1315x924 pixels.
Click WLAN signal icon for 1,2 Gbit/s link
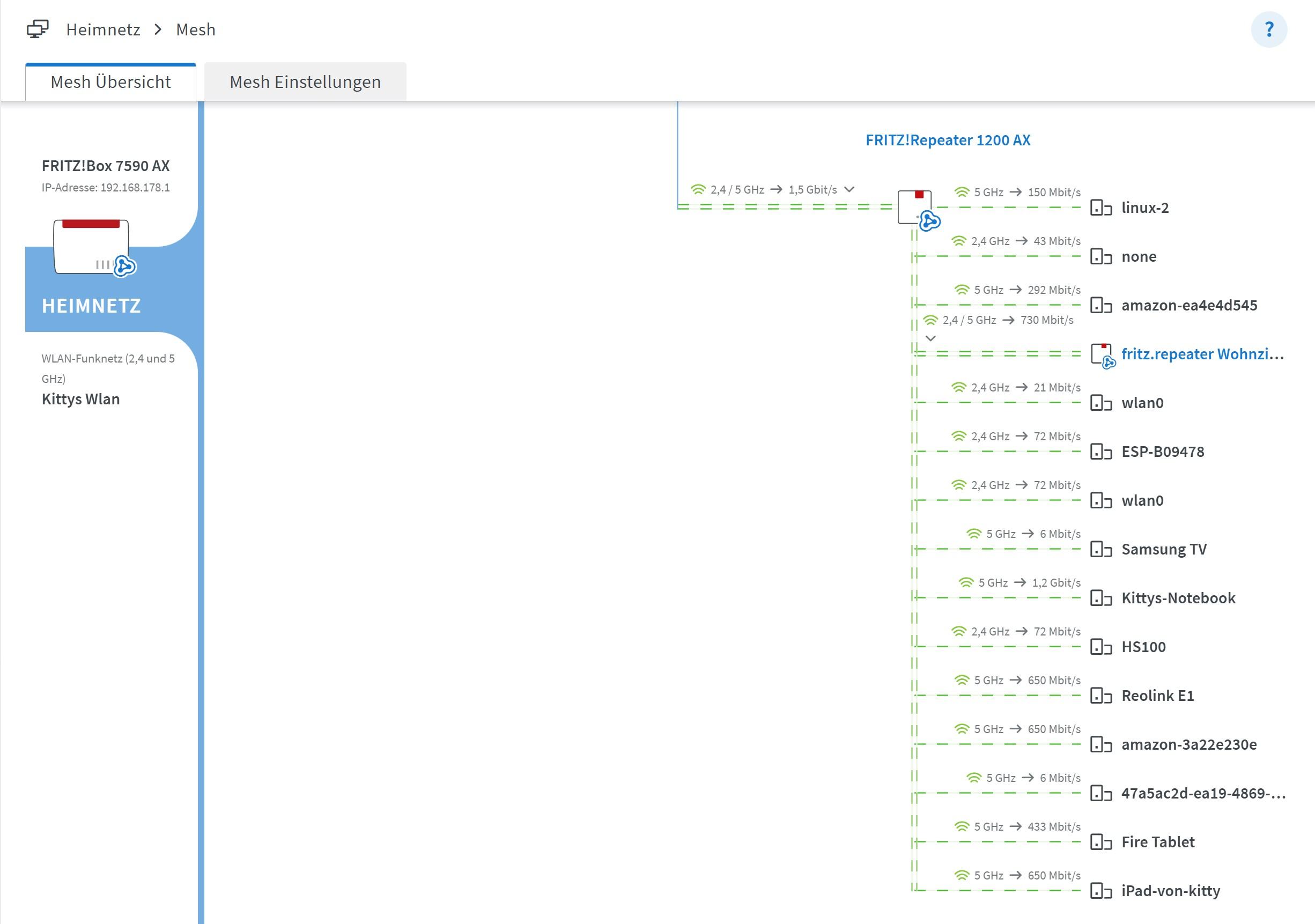click(966, 582)
